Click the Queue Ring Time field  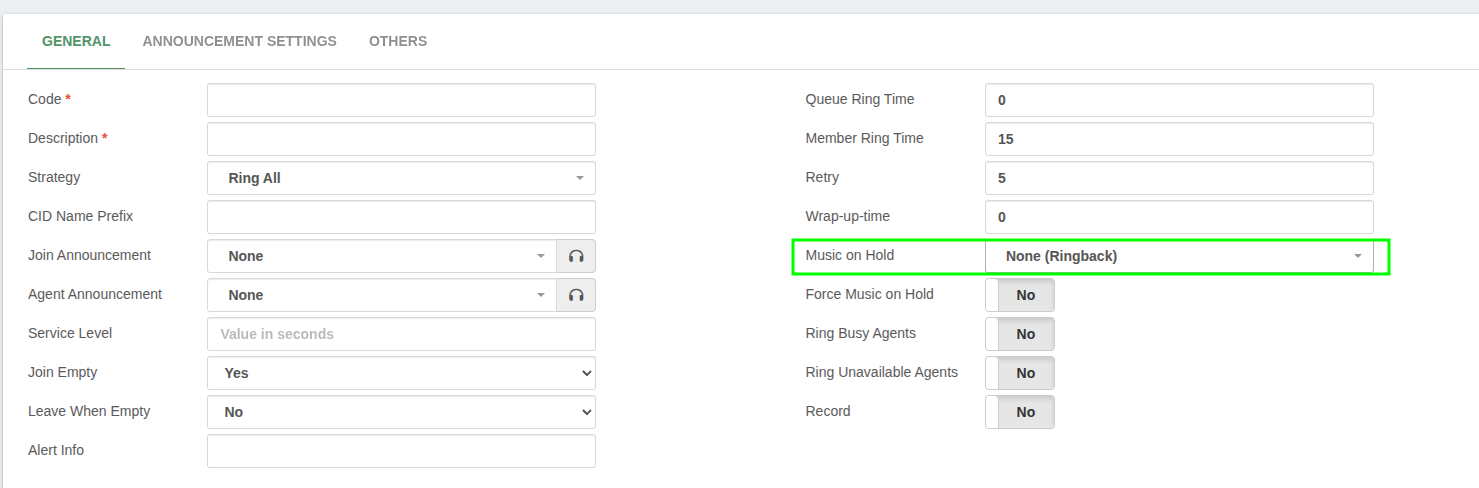[1179, 100]
